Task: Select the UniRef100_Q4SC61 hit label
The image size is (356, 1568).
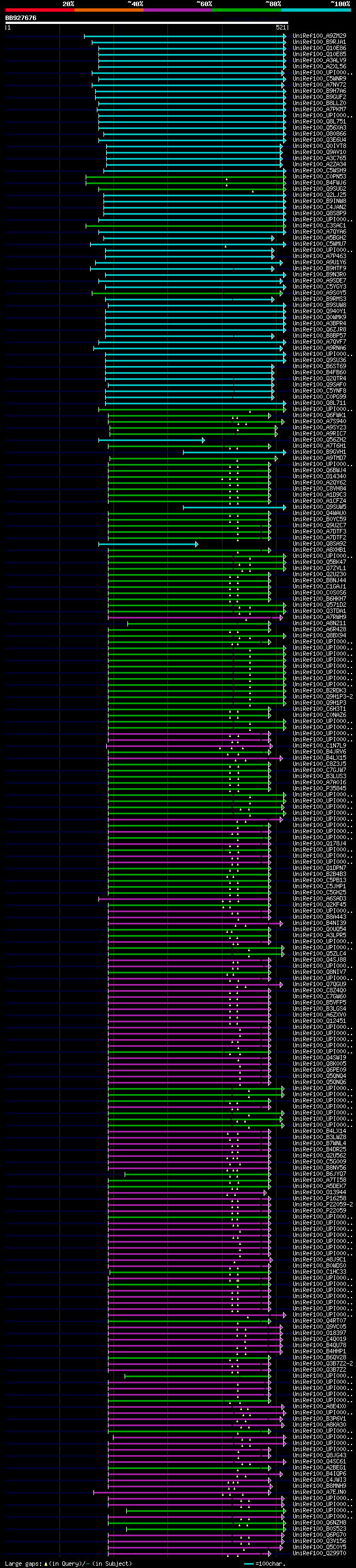Action: (x=319, y=1461)
